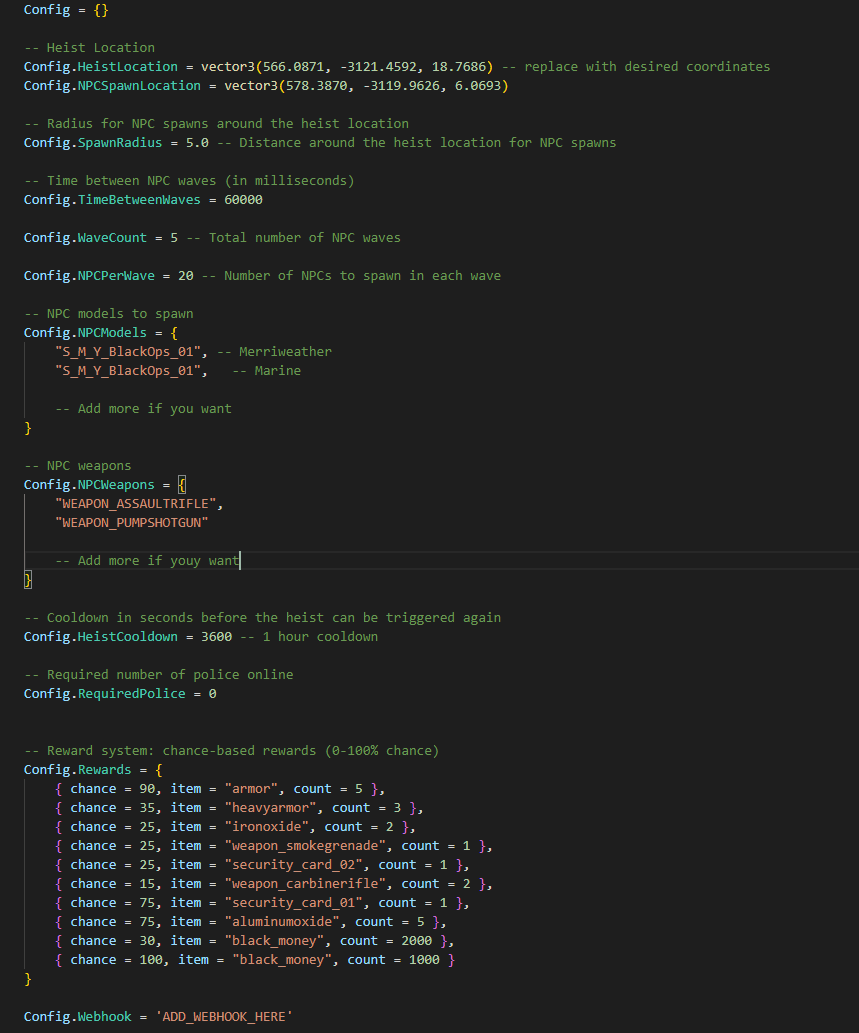The image size is (859, 1033).
Task: Click the model string commented Marine
Action: [x=131, y=371]
